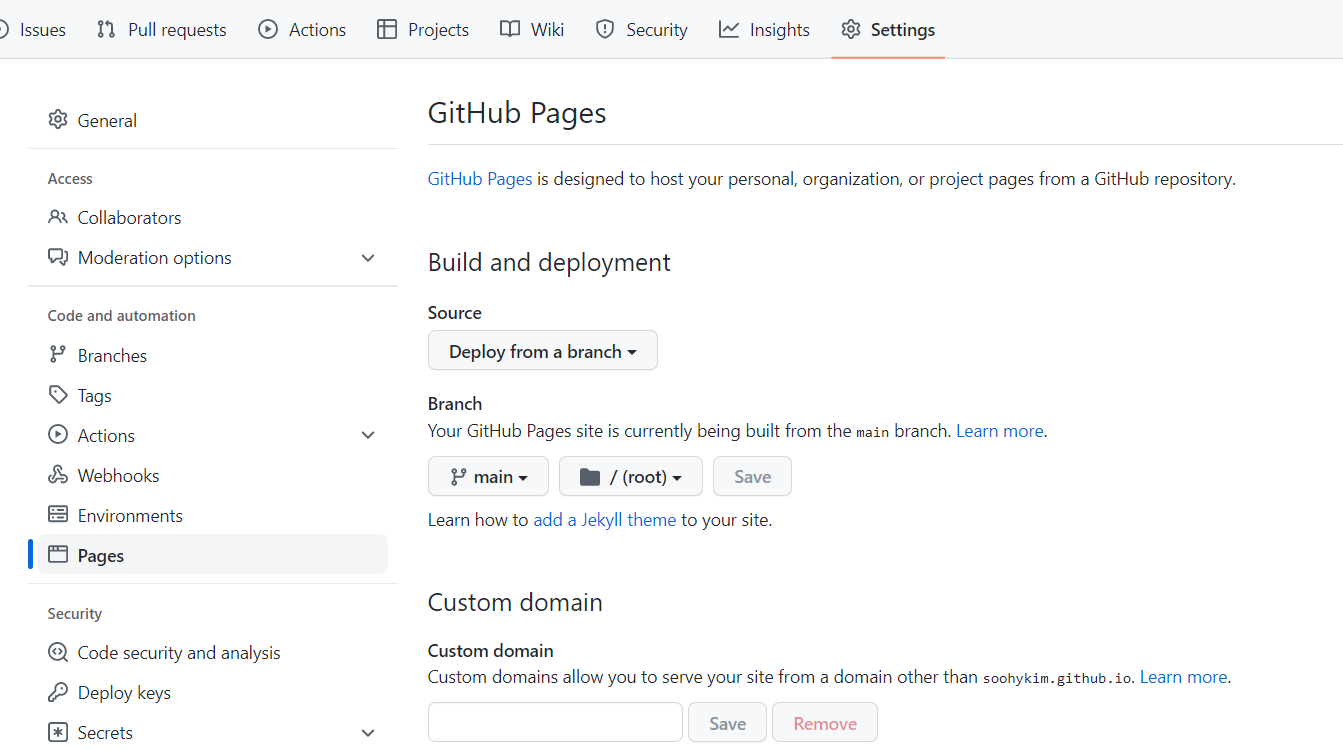Click Learn more after the main branch sentence

tap(1000, 431)
